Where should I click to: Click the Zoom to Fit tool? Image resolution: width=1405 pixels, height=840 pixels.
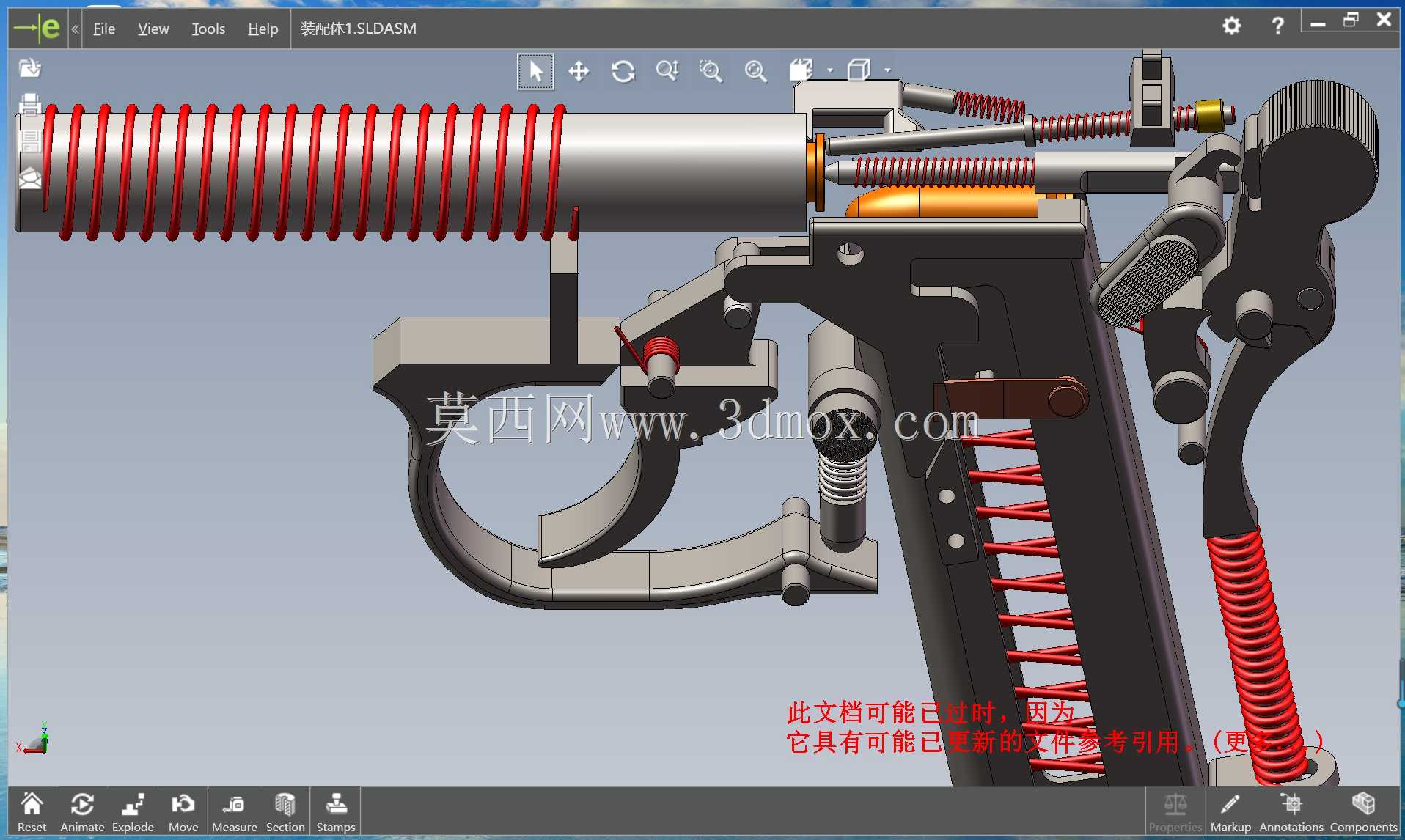pyautogui.click(x=755, y=71)
